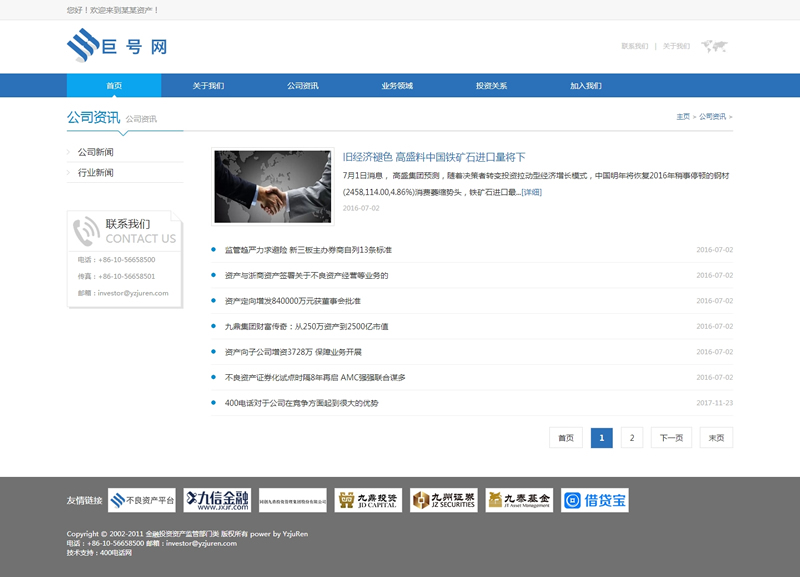Open the 借贷宝 partner logo
Image resolution: width=800 pixels, height=577 pixels.
594,500
